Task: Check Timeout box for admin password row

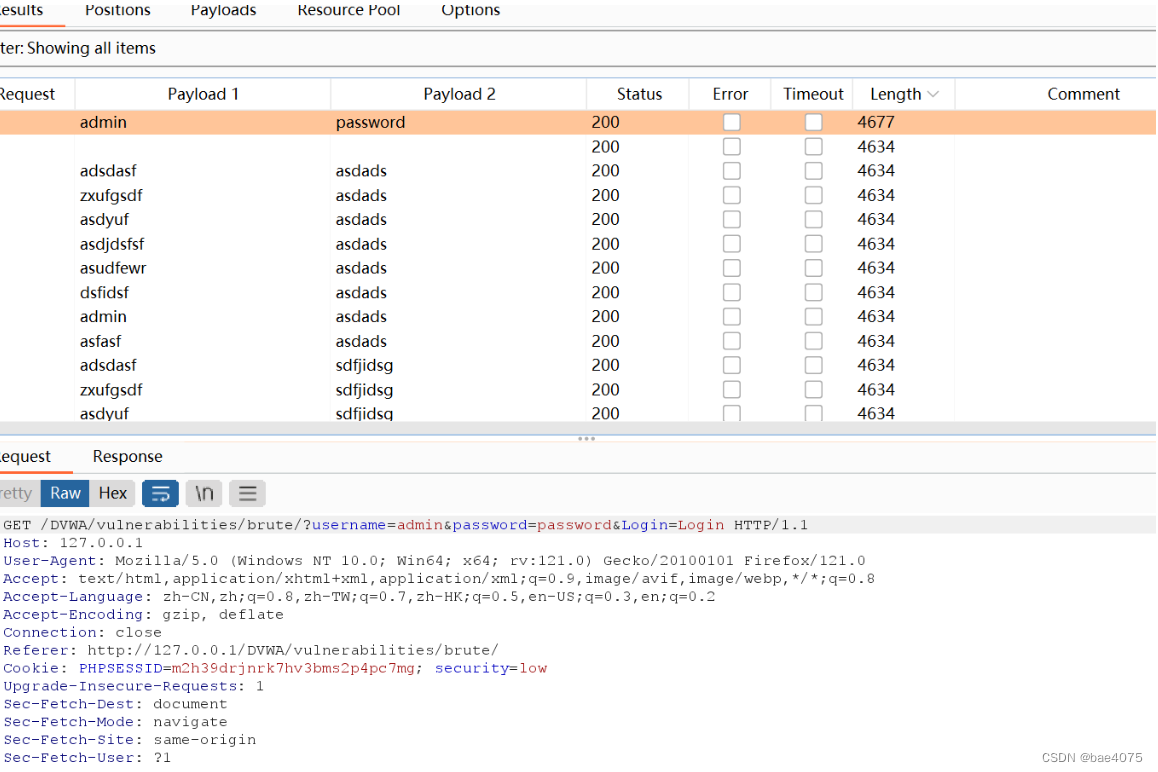Action: pos(813,123)
